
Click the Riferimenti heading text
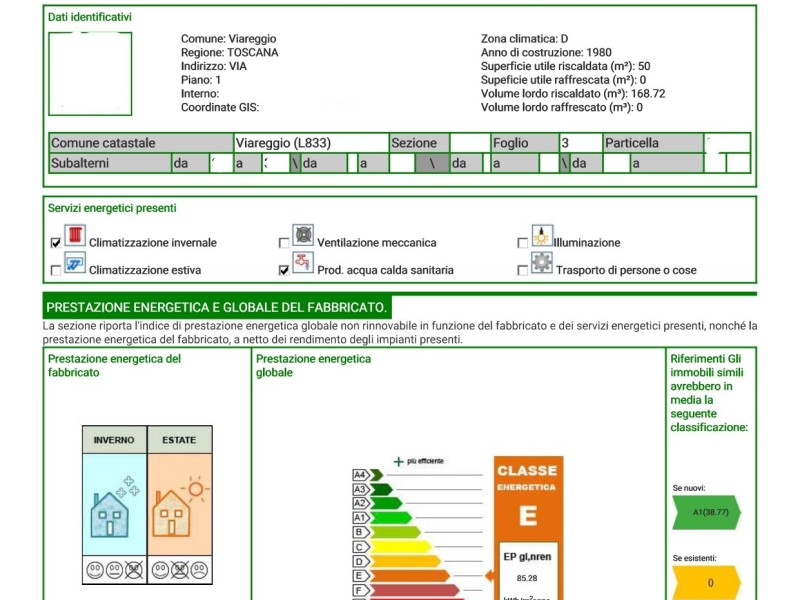(x=709, y=393)
